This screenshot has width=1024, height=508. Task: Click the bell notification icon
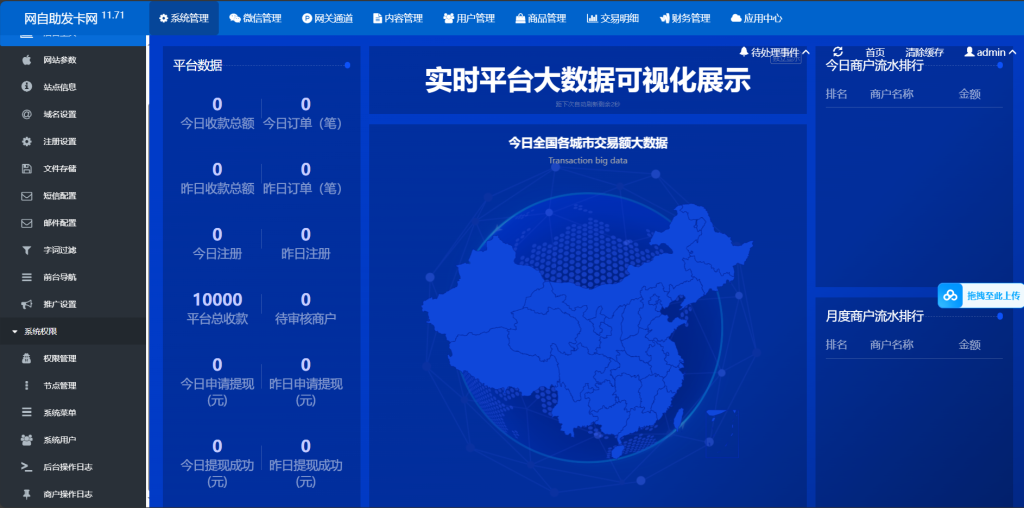[x=744, y=52]
